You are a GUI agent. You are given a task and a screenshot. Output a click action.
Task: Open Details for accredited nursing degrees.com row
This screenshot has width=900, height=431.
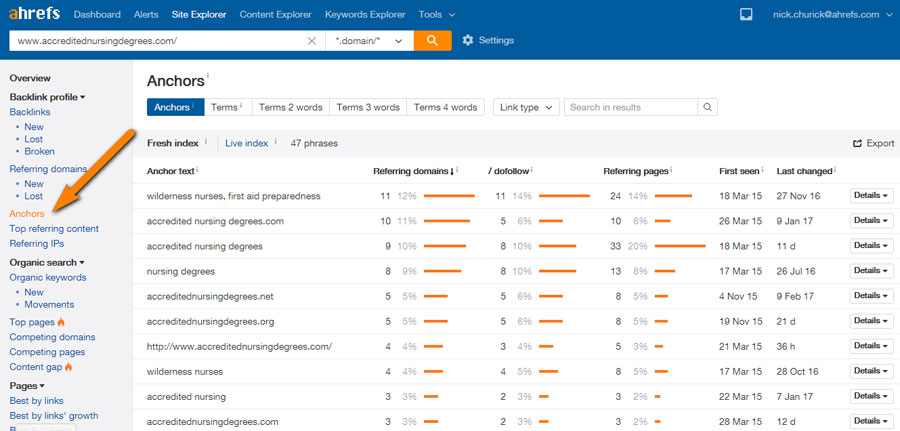tap(871, 220)
